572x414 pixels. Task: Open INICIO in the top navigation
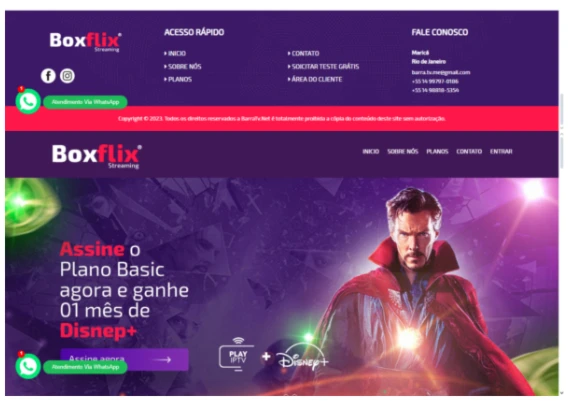(371, 151)
